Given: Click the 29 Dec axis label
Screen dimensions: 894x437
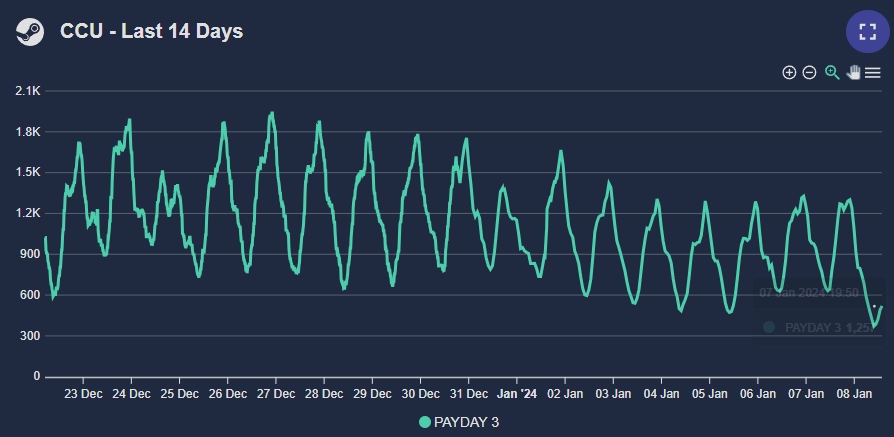Looking at the screenshot, I should 372,394.
